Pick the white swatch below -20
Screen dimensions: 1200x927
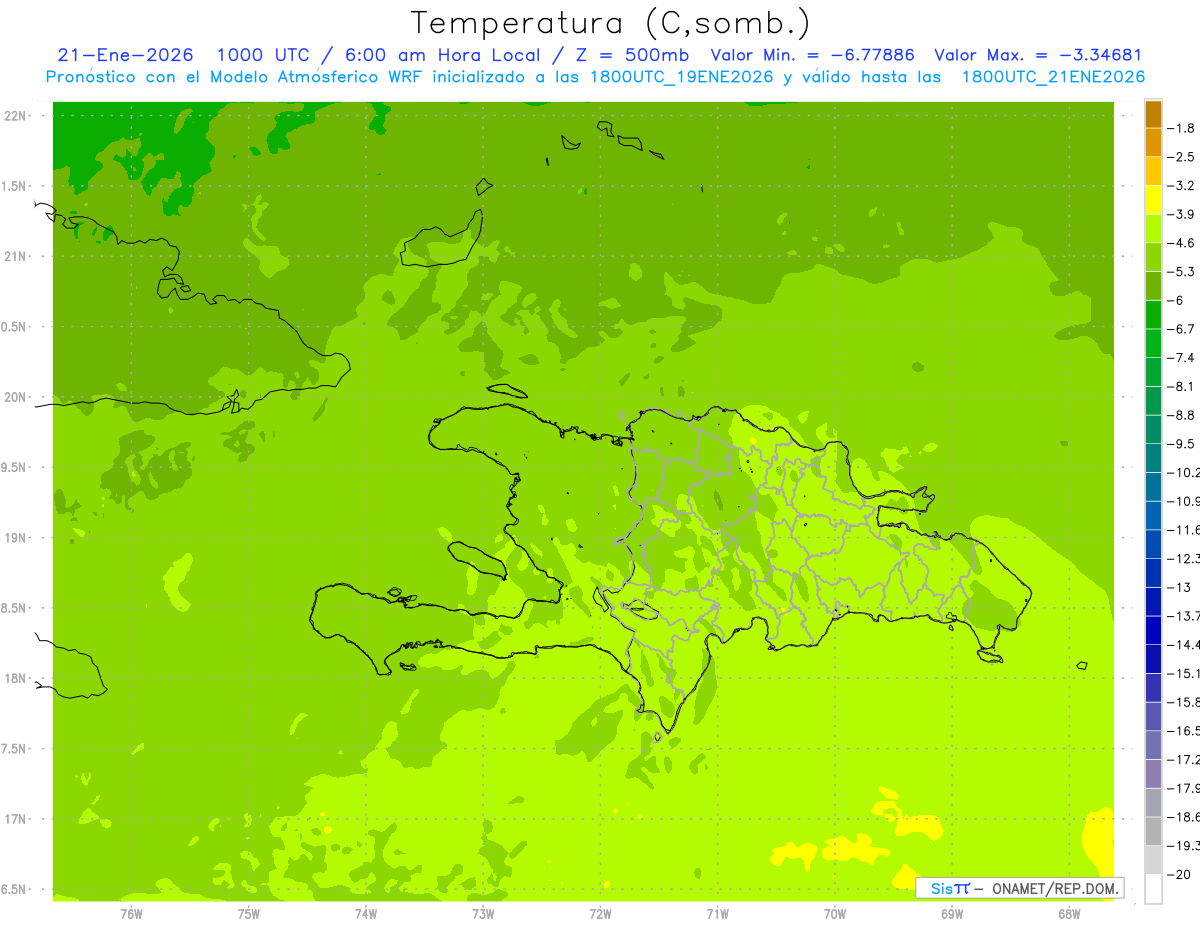1153,889
